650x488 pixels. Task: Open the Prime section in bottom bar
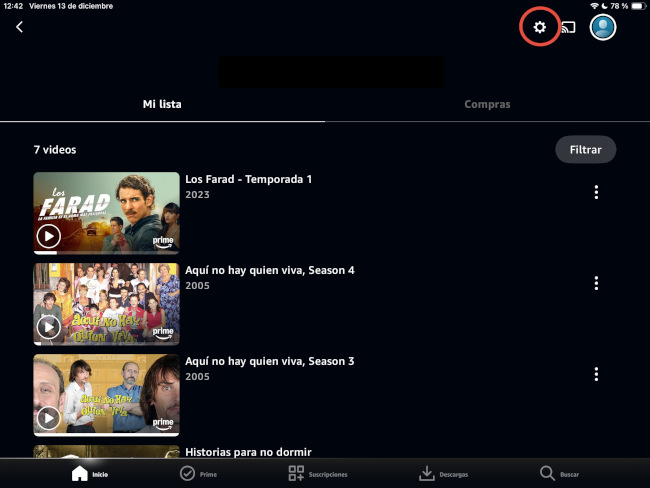[197, 473]
